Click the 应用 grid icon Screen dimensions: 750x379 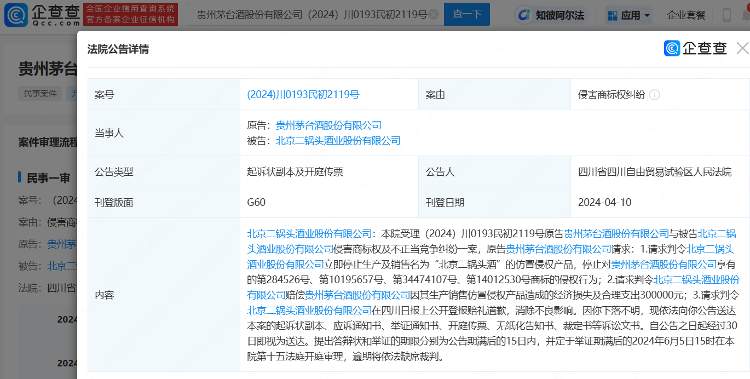point(612,16)
